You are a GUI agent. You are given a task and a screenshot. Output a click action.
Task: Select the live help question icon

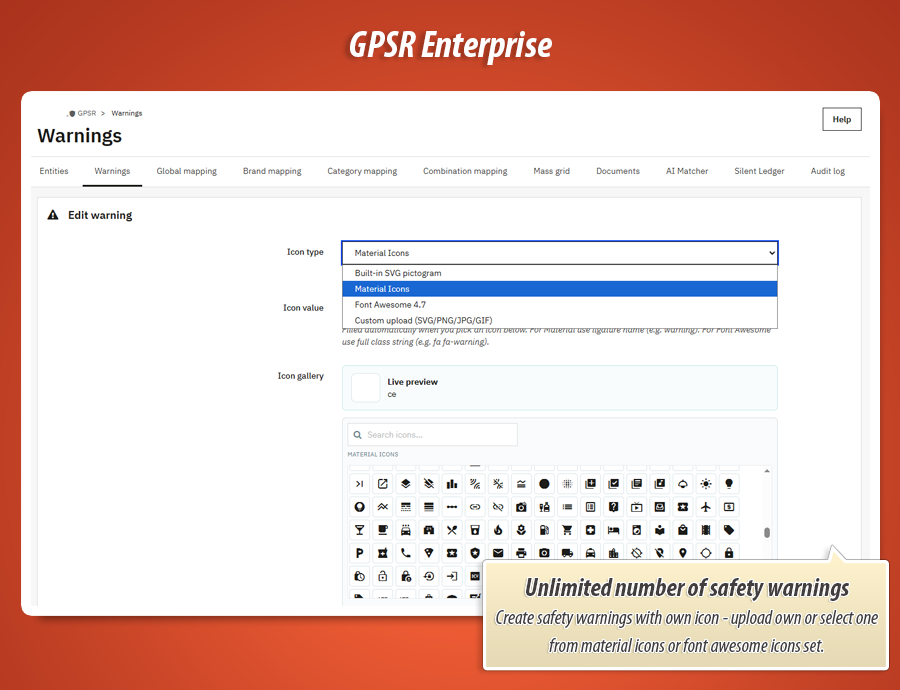click(614, 507)
